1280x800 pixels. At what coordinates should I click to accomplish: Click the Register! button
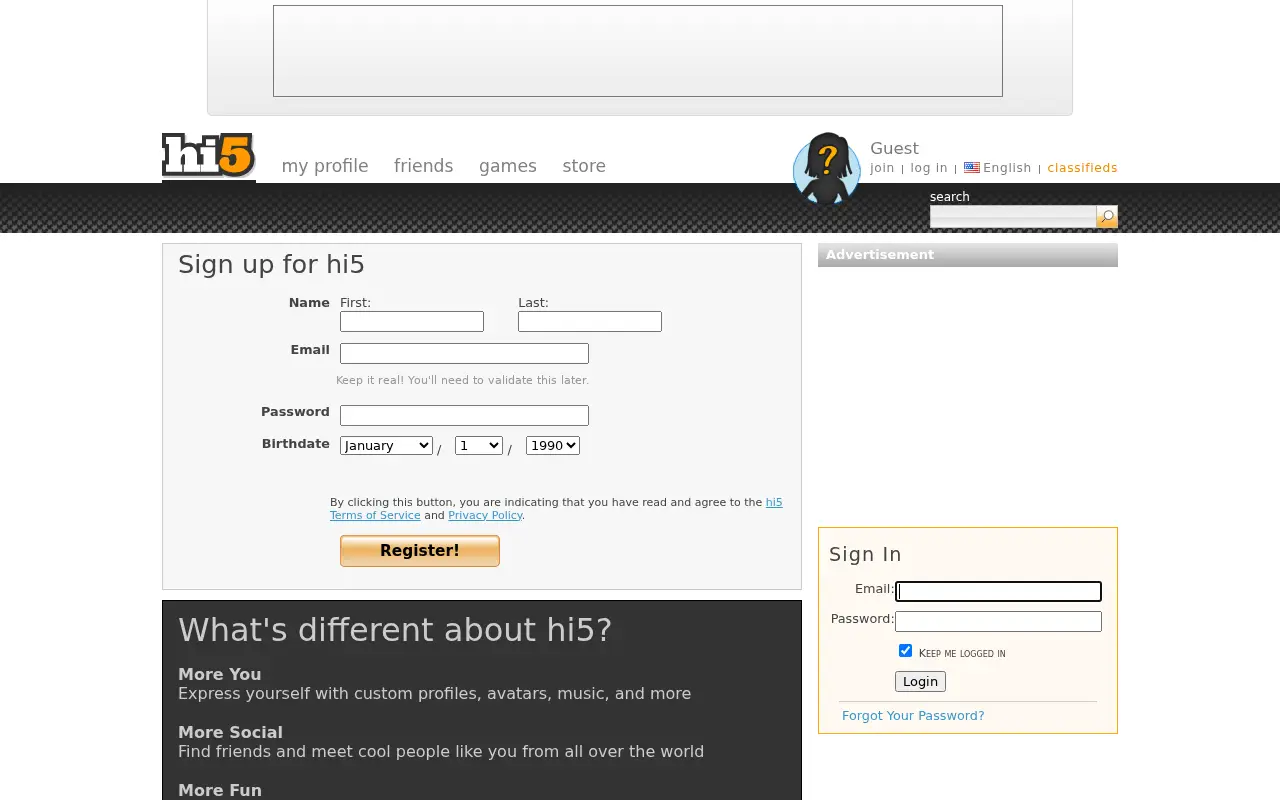420,551
